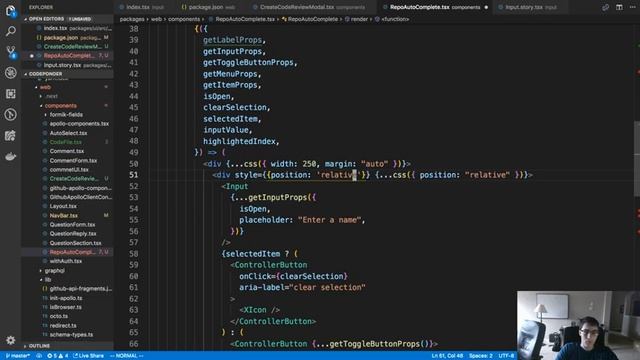Open the editor More Actions ellipsis
This screenshot has width=640, height=360.
[x=633, y=7]
